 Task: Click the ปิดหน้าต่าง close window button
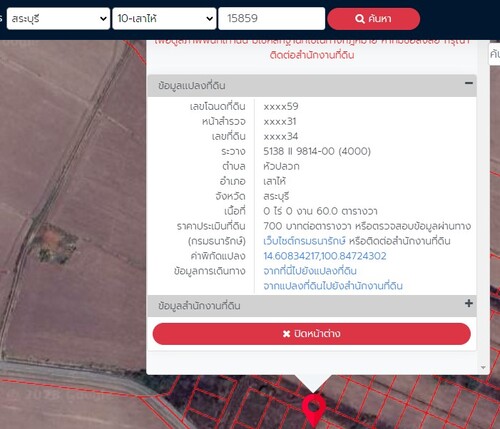coord(312,334)
